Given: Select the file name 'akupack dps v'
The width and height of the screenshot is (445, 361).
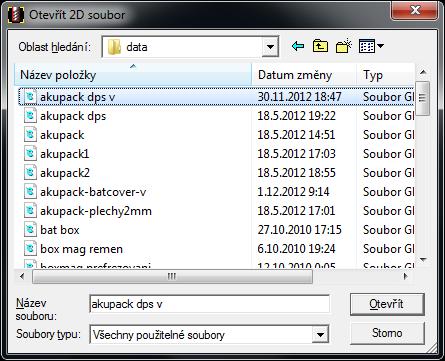Looking at the screenshot, I should click(x=78, y=97).
